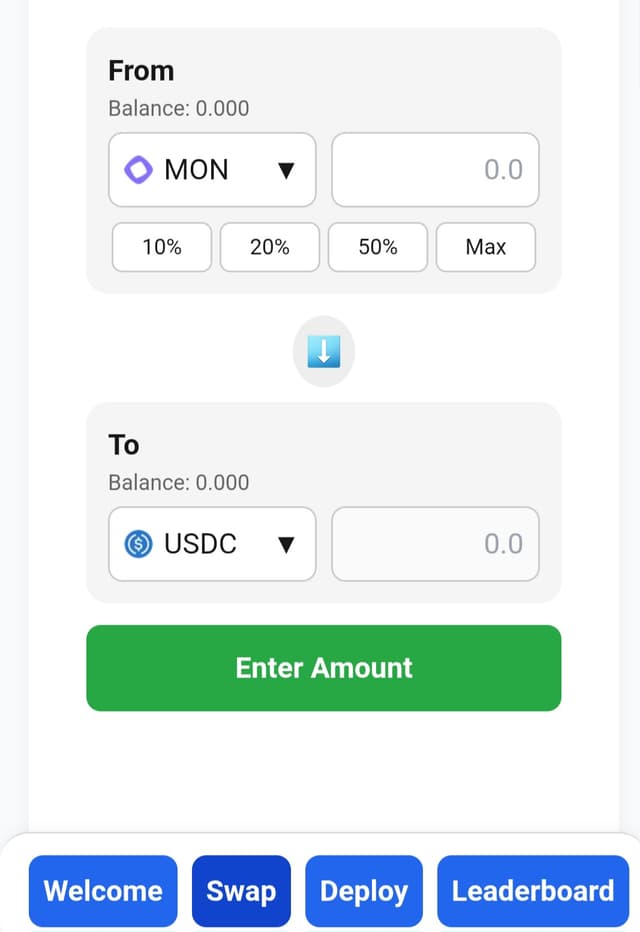Viewport: 640px width, 932px height.
Task: Click the From balance text
Action: click(x=178, y=108)
